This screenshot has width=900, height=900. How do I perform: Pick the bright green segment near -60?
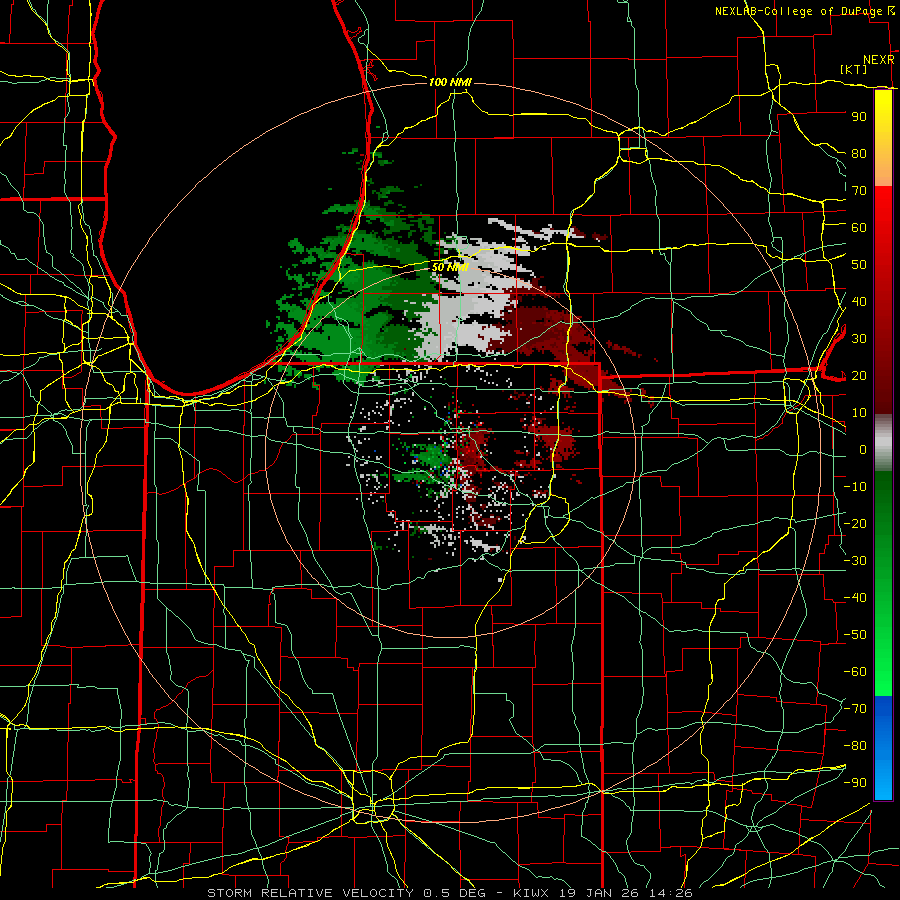(x=883, y=672)
